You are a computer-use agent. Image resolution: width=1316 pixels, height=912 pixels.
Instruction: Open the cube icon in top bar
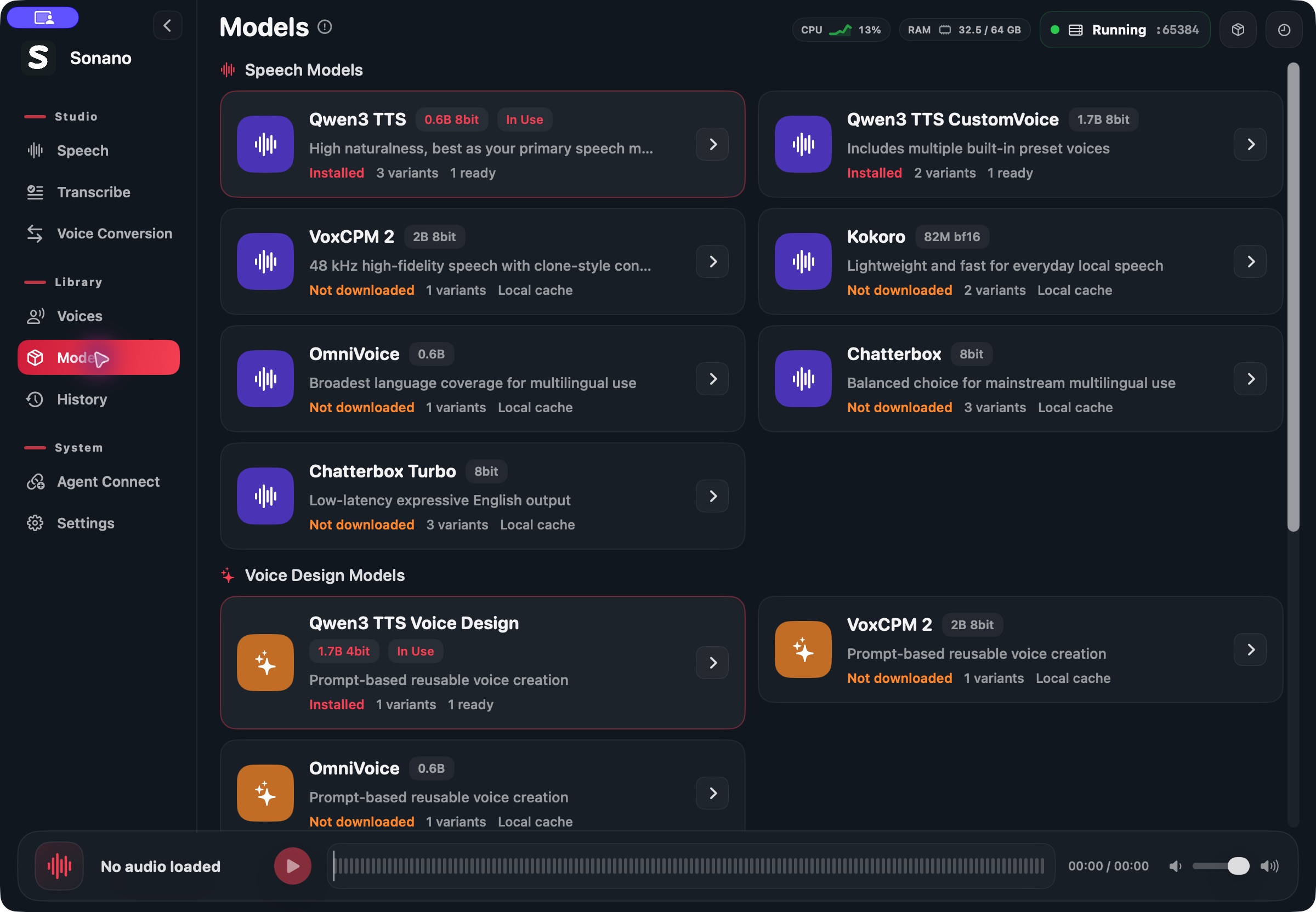1238,30
